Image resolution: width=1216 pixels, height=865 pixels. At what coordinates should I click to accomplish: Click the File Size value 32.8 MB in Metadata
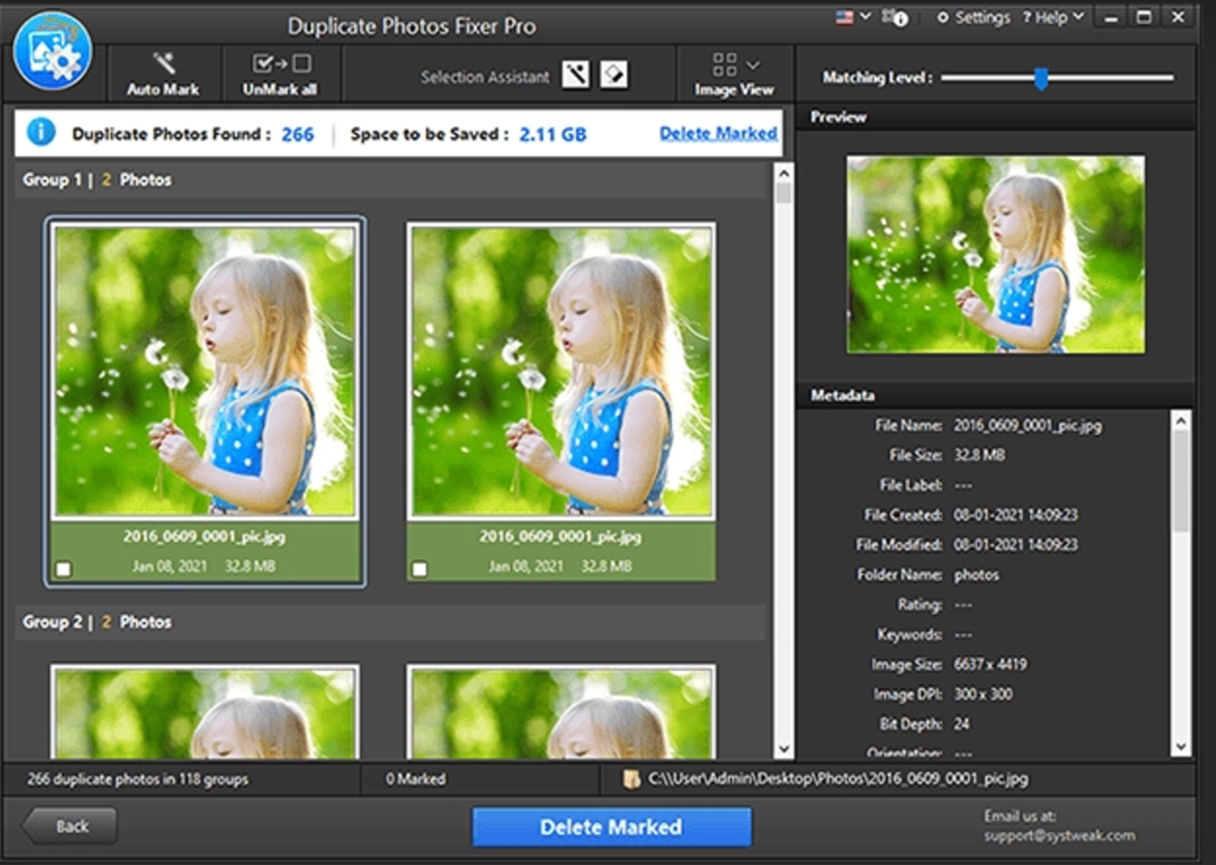click(979, 455)
